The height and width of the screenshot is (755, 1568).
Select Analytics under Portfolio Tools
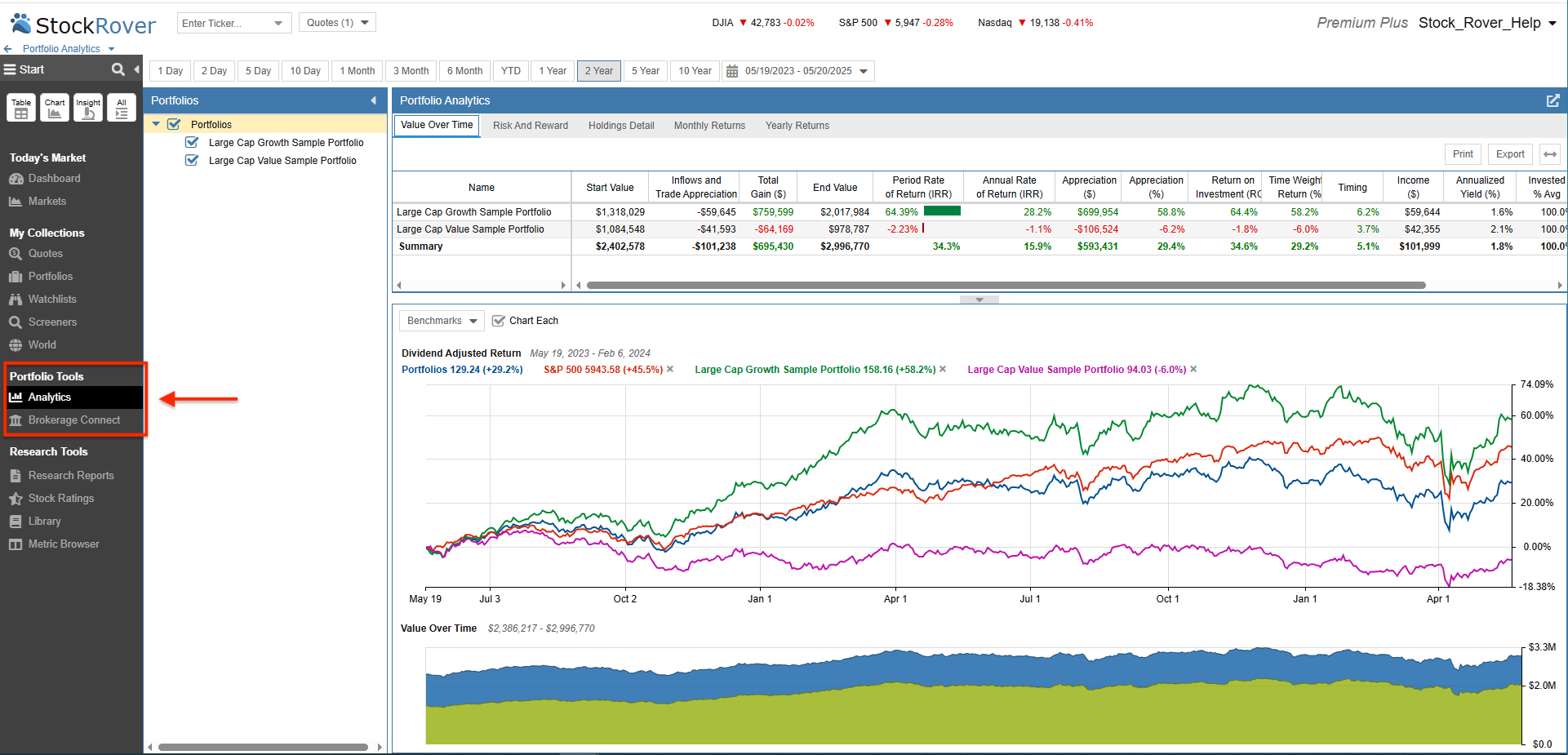(48, 397)
